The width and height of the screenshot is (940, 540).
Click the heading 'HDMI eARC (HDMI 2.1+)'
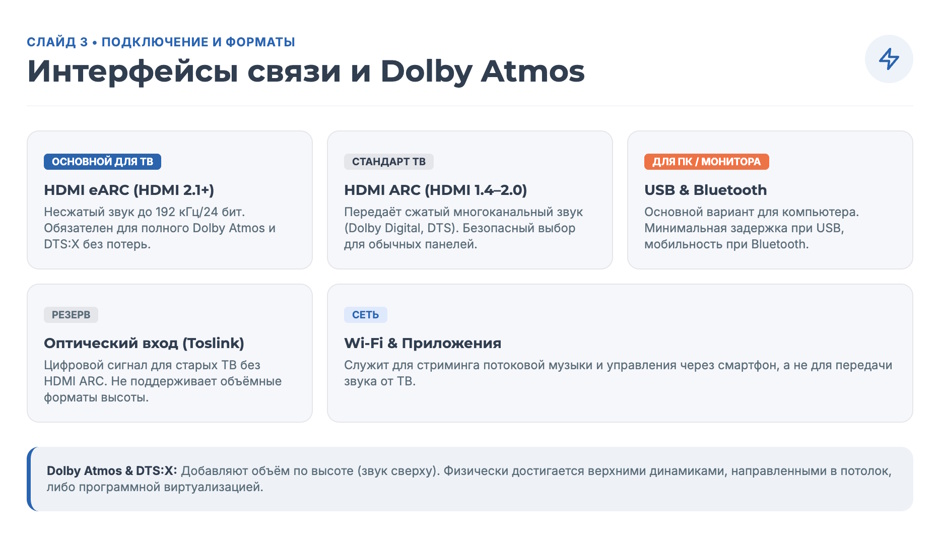pyautogui.click(x=129, y=190)
